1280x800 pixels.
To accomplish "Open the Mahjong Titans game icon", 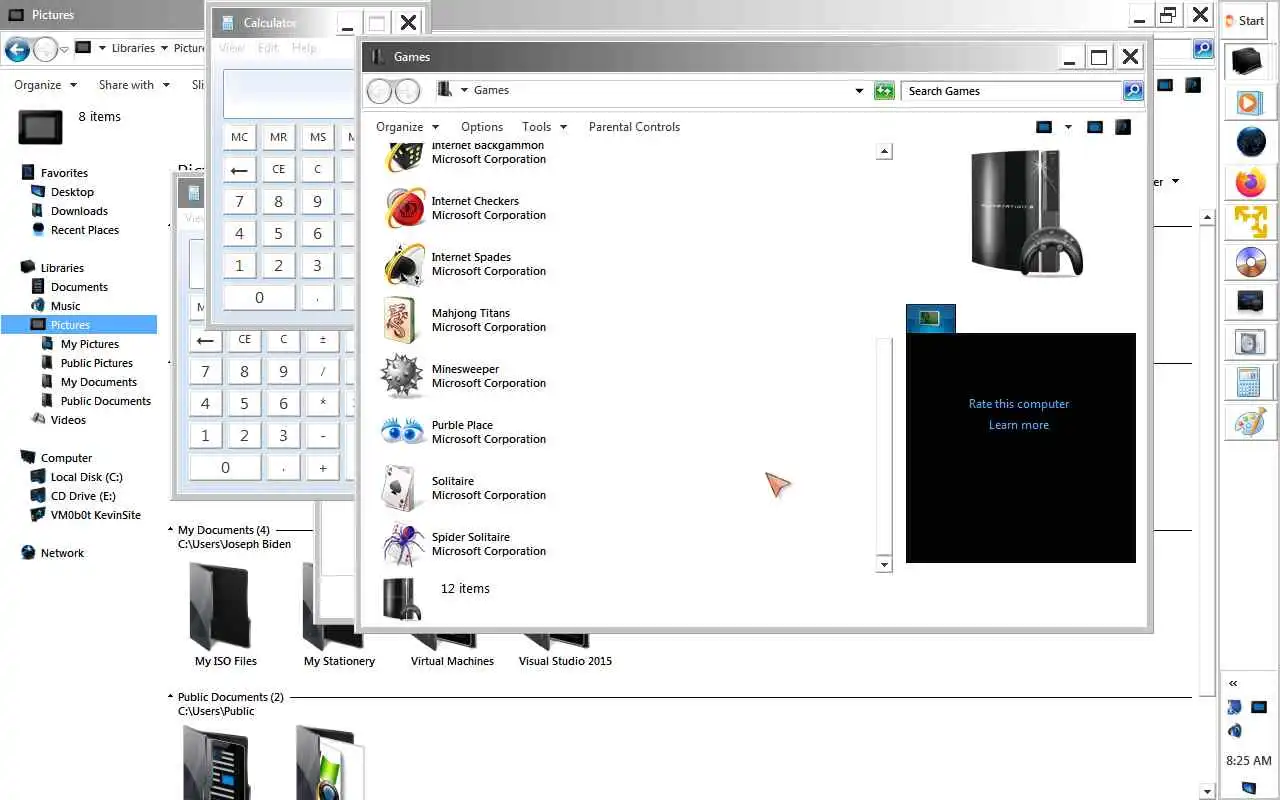I will 401,320.
